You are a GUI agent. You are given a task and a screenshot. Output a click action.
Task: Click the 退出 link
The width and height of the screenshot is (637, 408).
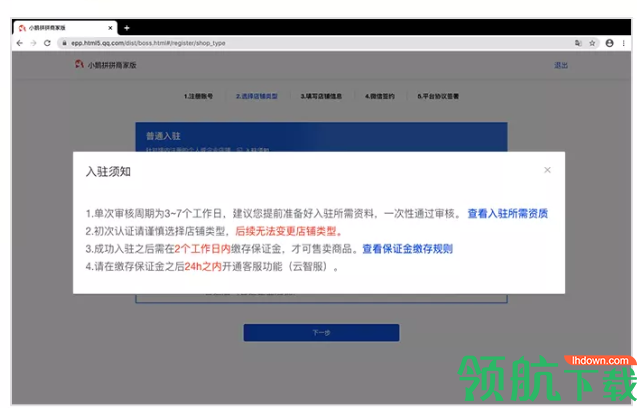pyautogui.click(x=561, y=65)
